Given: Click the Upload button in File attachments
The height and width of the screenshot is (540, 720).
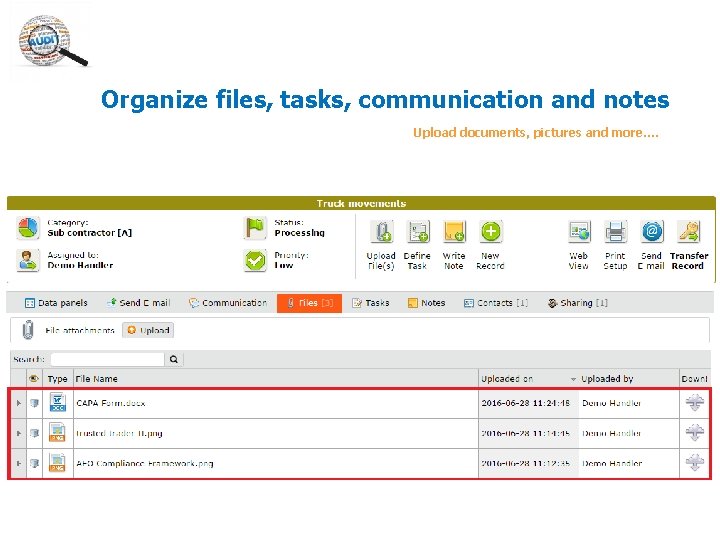Looking at the screenshot, I should point(148,330).
